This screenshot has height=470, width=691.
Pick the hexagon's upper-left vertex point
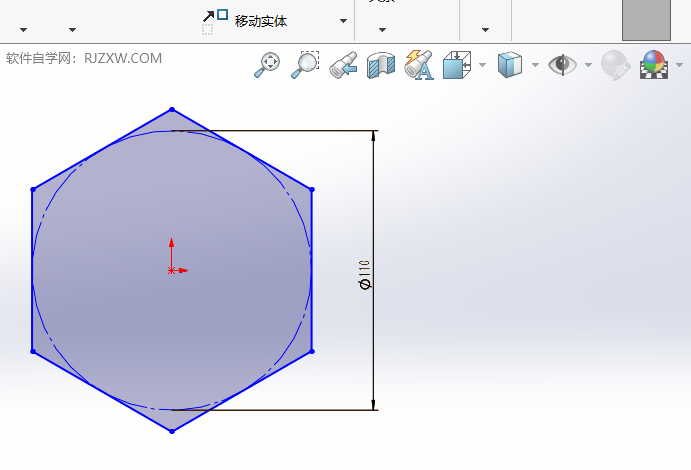pyautogui.click(x=33, y=189)
